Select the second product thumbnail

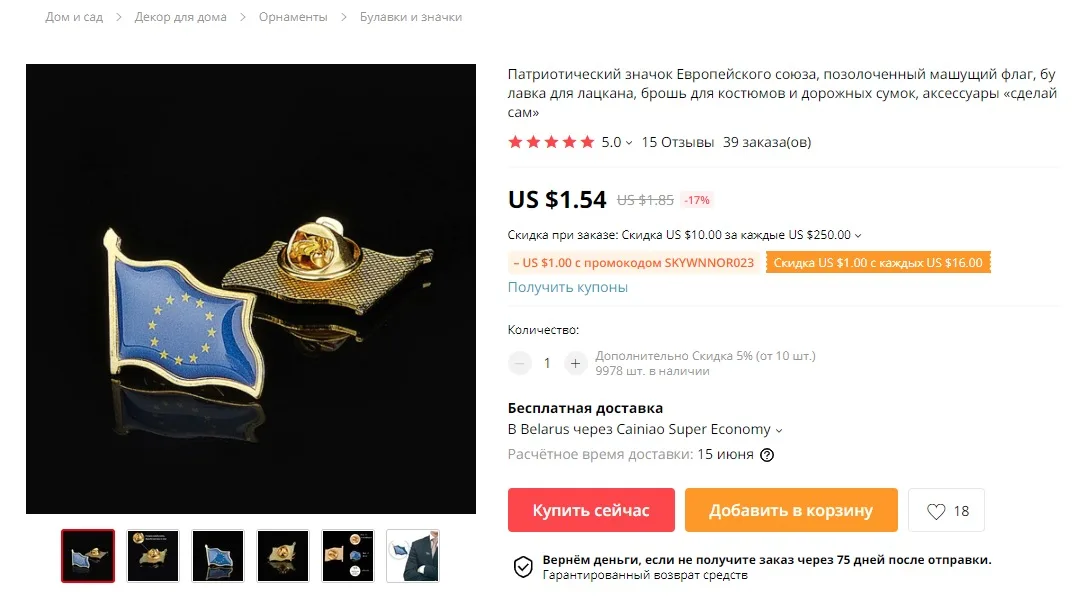153,556
